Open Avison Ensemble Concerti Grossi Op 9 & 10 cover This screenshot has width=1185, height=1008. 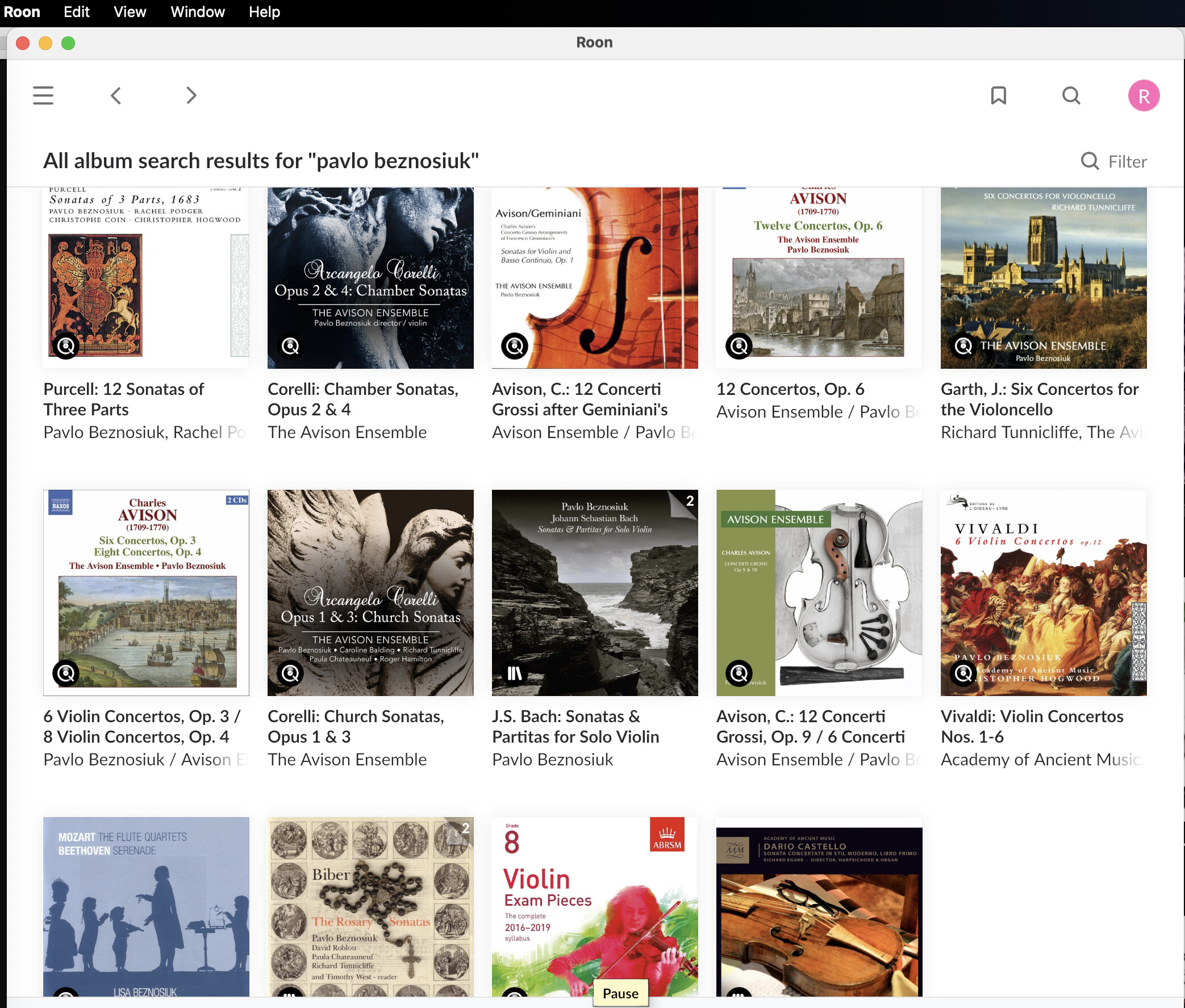pos(819,593)
